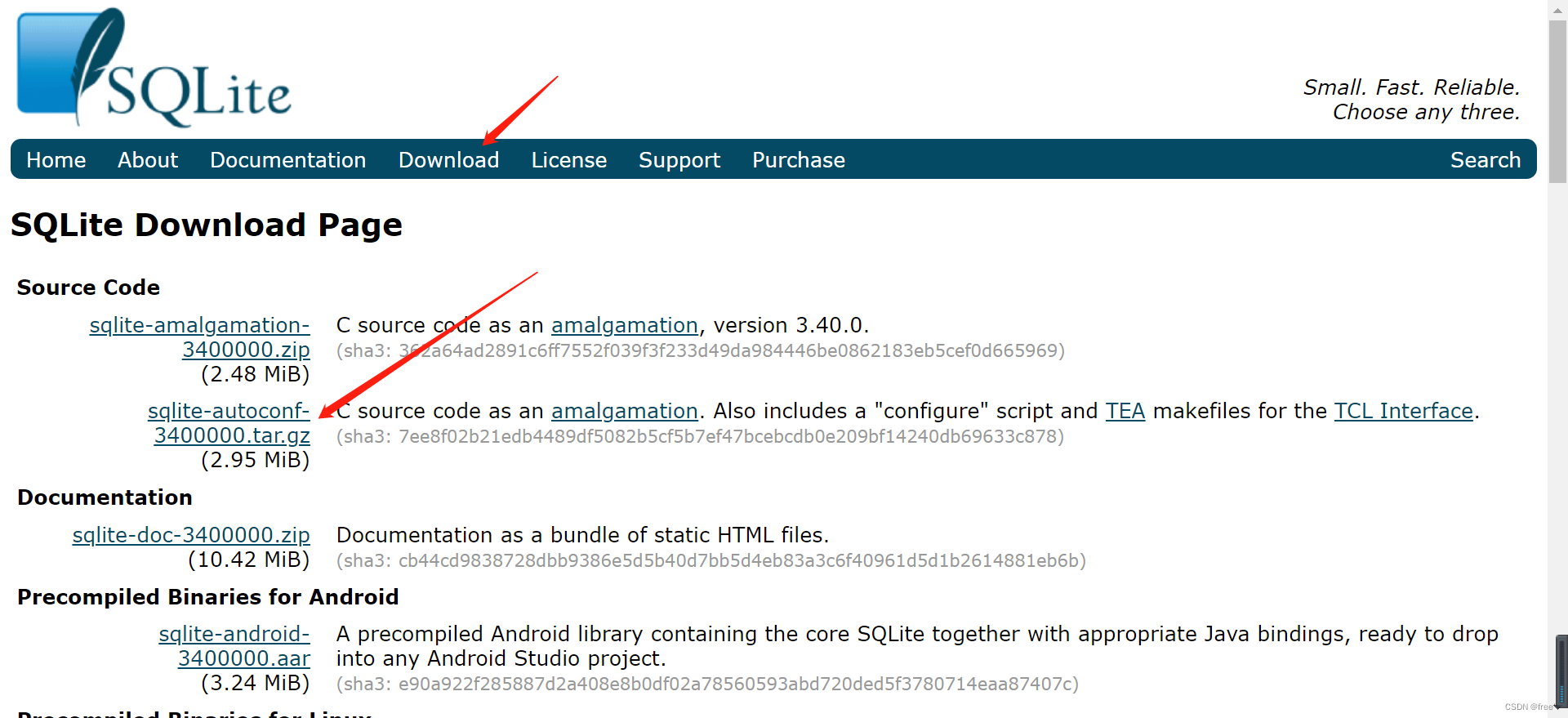This screenshot has width=1568, height=718.
Task: Click the (2.95 MiB) size text
Action: 255,460
